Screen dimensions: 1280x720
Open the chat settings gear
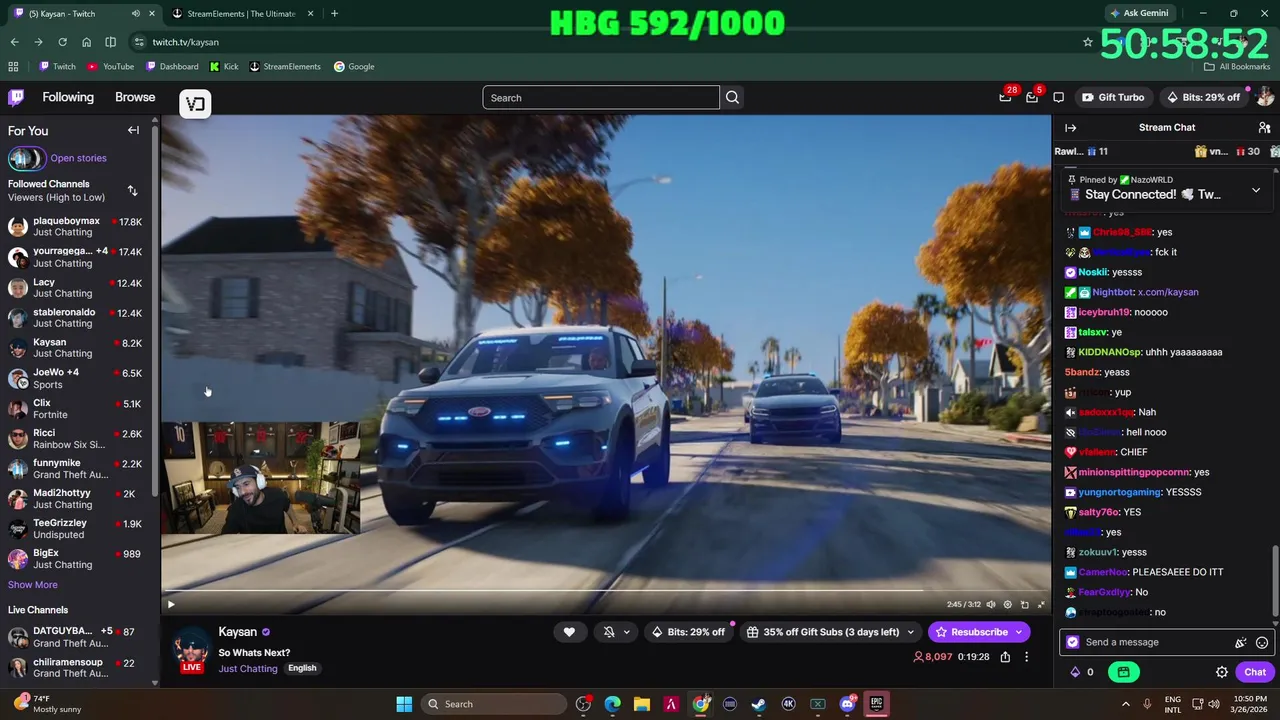click(x=1222, y=672)
